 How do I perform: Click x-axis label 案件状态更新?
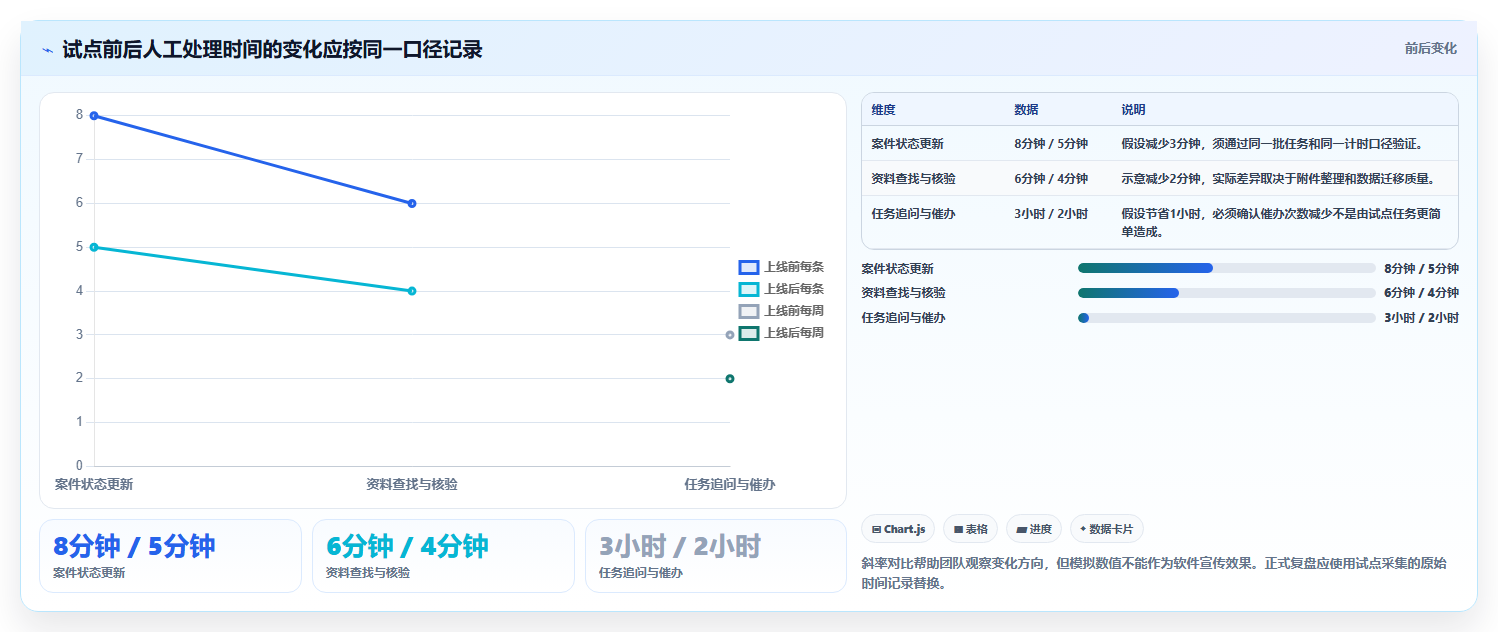coord(94,484)
